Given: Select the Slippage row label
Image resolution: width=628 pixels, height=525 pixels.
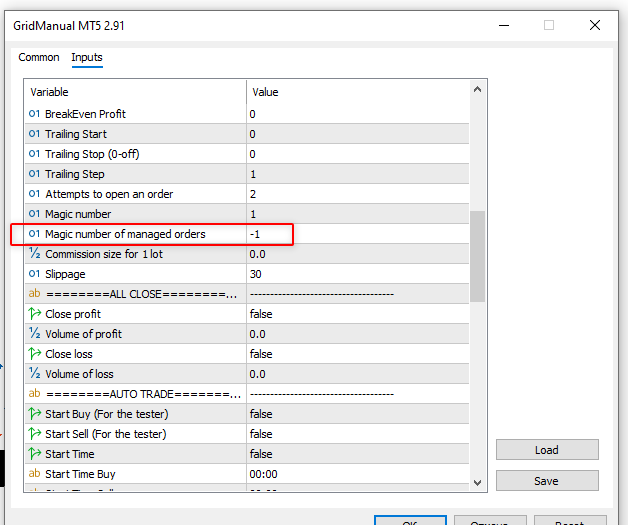Looking at the screenshot, I should [65, 274].
